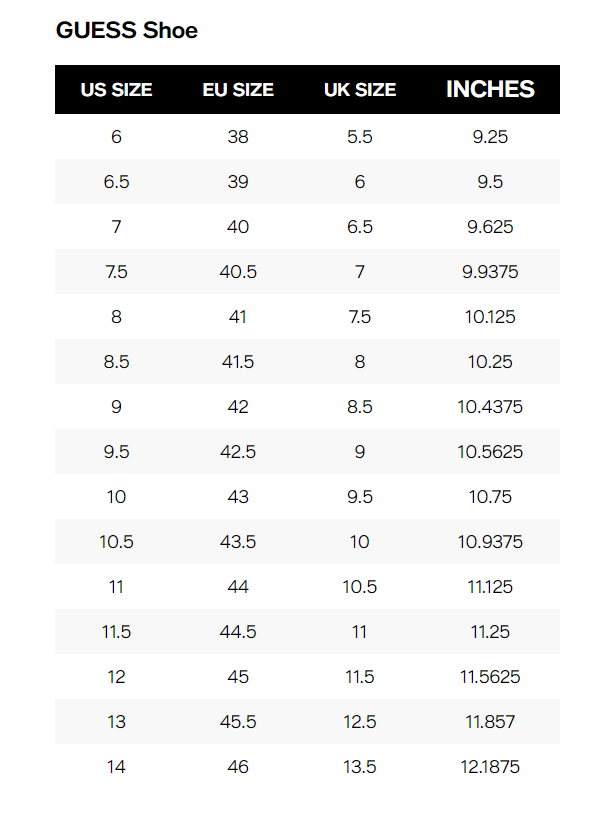Viewport: 612px width, 816px height.
Task: Click UK size 12.5 cell
Action: coord(360,722)
